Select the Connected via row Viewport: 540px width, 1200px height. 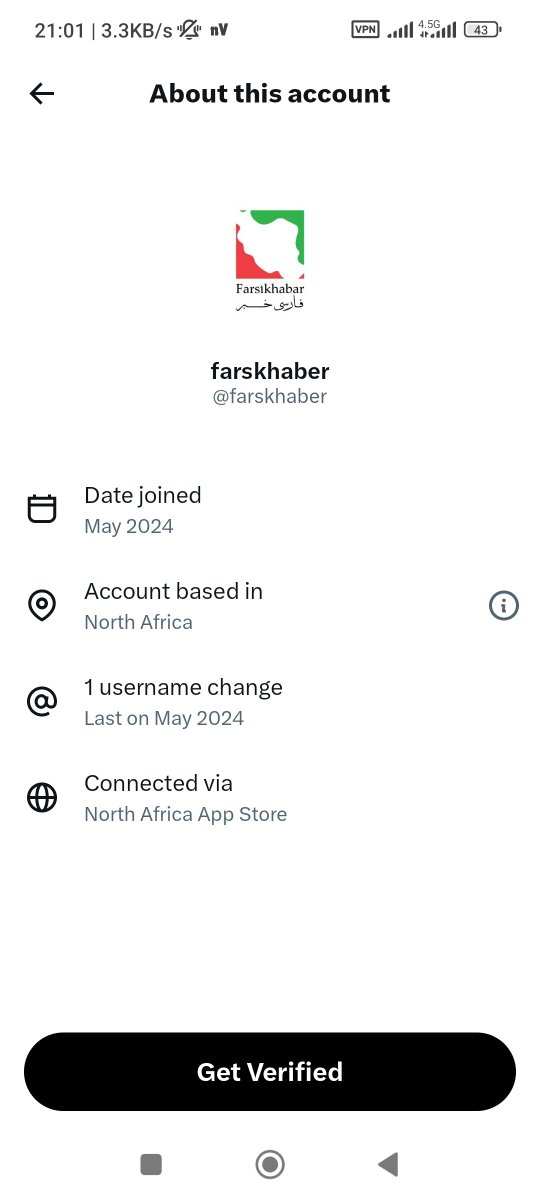tap(270, 798)
